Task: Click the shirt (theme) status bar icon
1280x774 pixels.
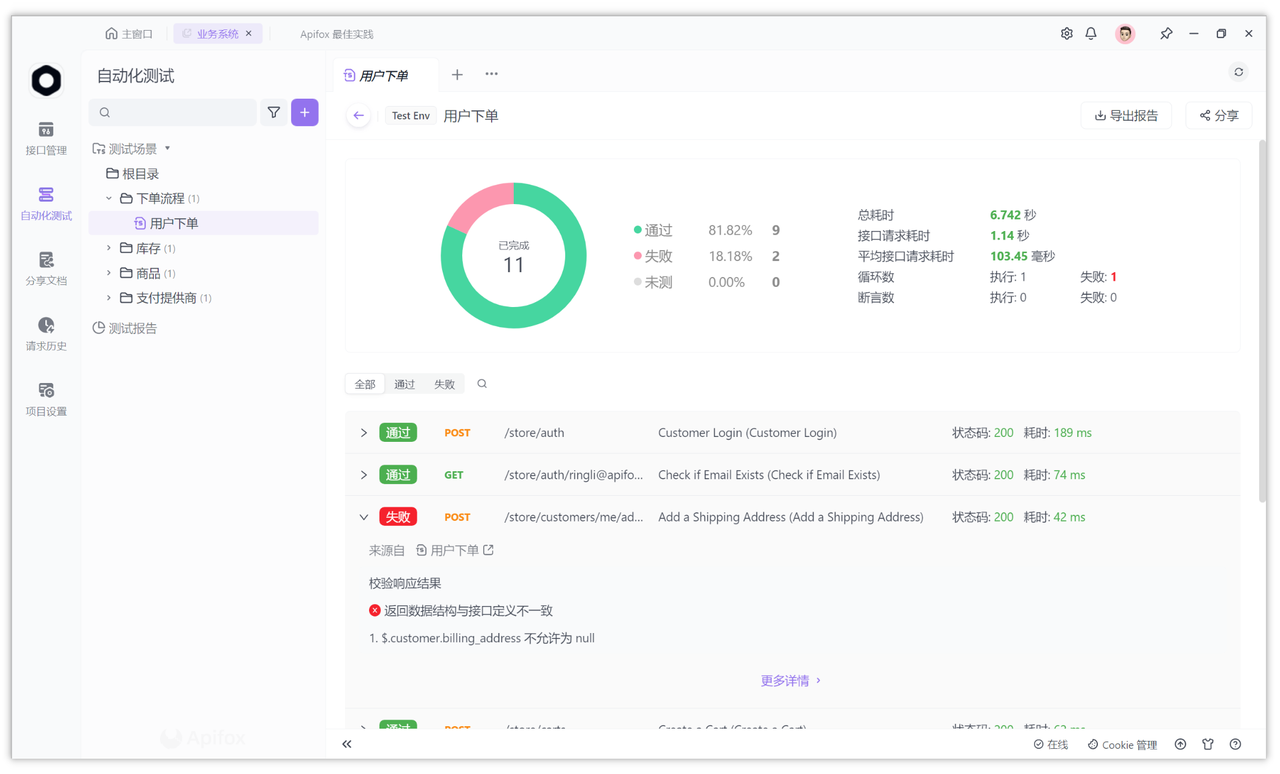Action: pyautogui.click(x=1208, y=744)
